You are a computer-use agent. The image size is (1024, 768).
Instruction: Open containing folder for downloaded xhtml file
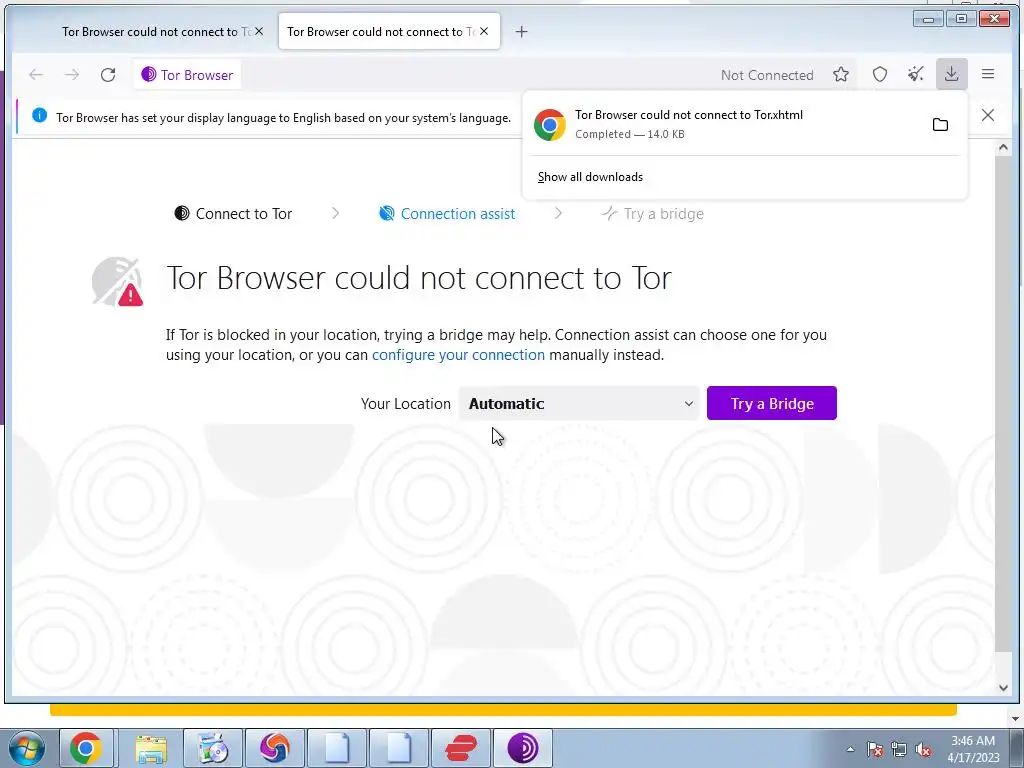(940, 125)
